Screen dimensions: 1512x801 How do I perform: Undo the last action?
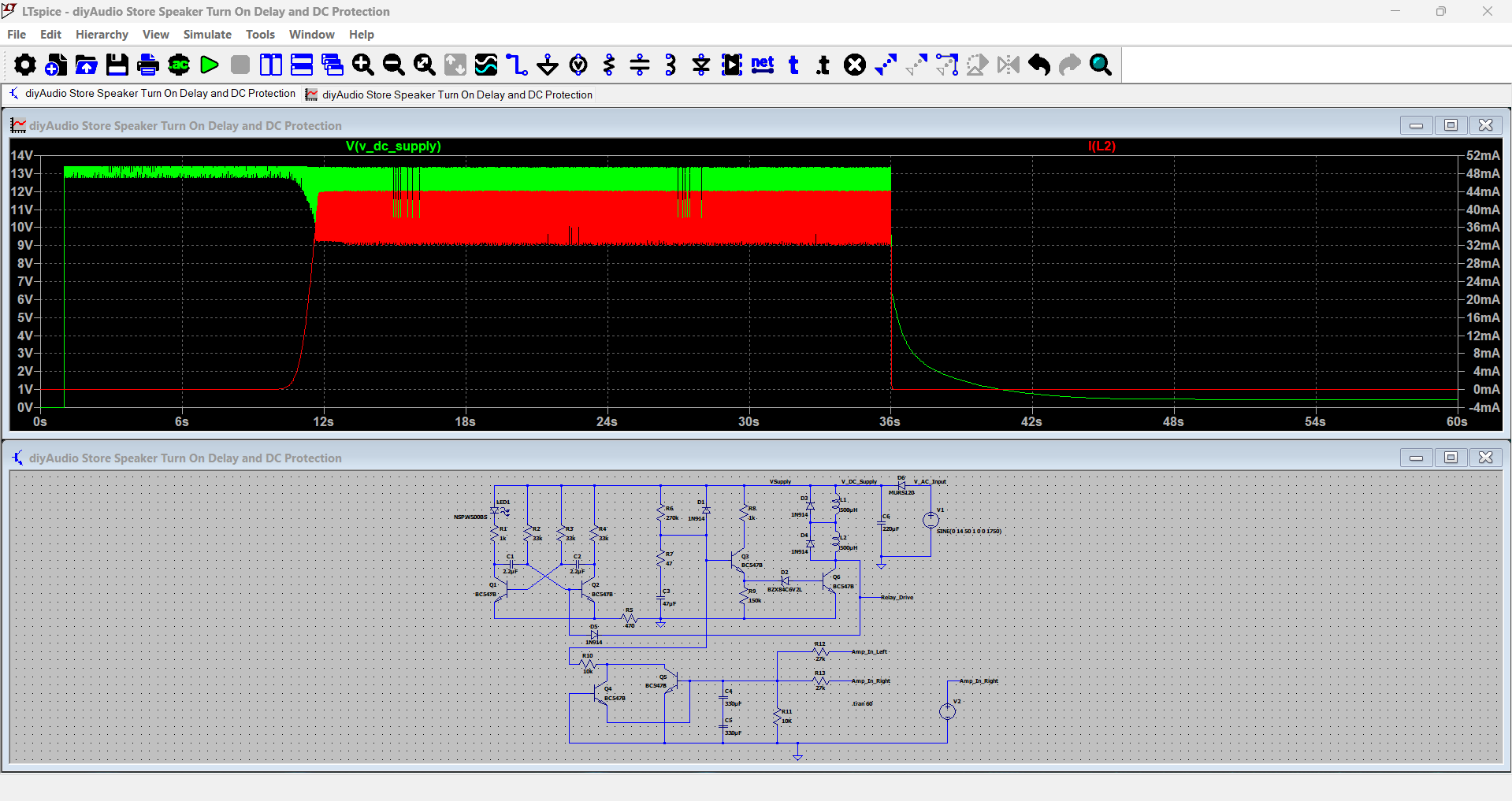(x=1039, y=65)
